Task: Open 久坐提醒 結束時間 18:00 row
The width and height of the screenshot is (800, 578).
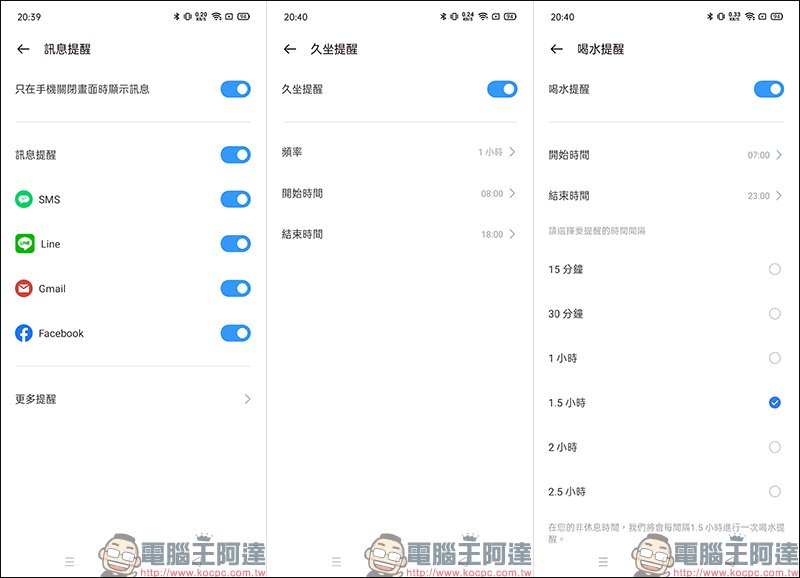Action: [399, 234]
